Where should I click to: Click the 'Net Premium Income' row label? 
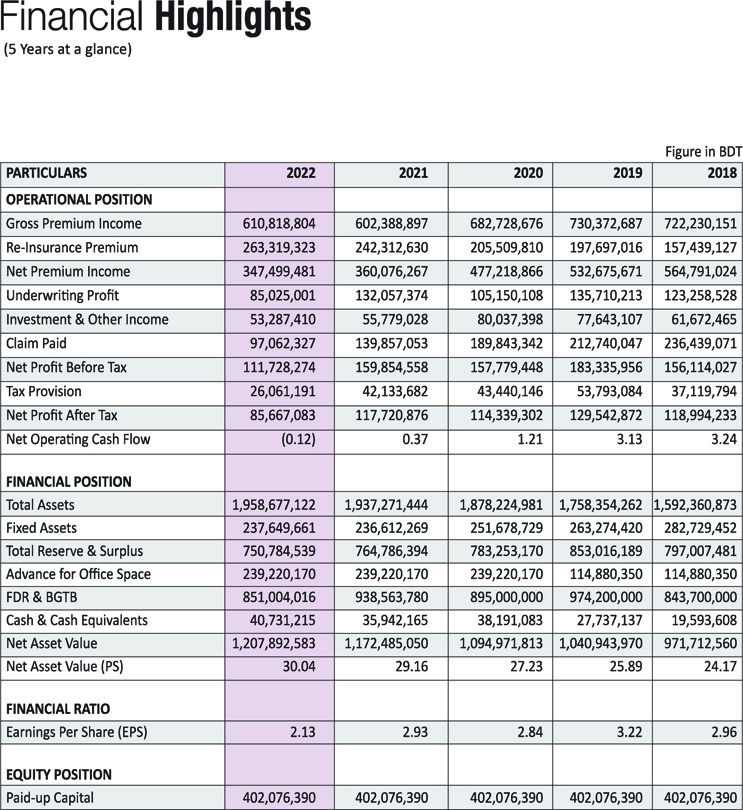coord(68,272)
